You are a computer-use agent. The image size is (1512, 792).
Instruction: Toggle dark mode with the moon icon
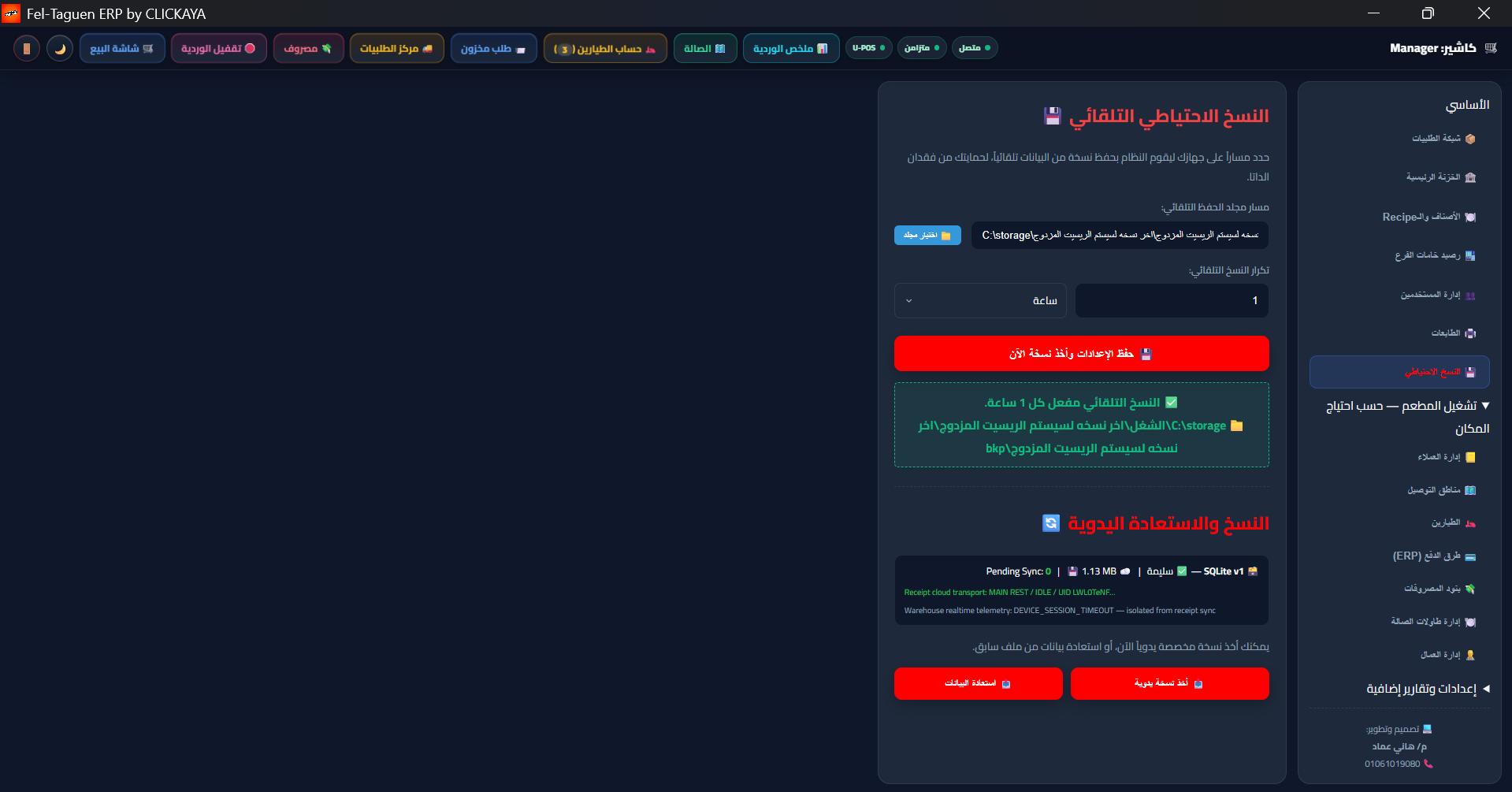pyautogui.click(x=60, y=48)
